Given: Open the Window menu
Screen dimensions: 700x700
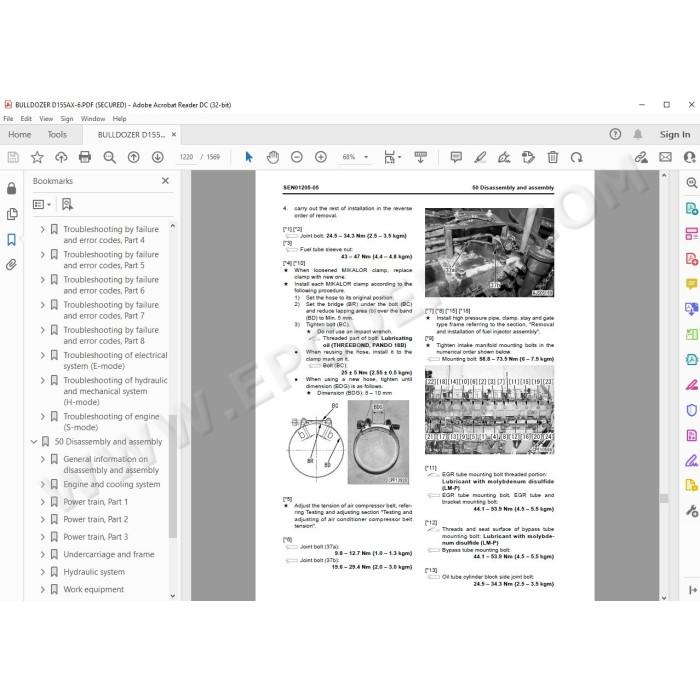Looking at the screenshot, I should coord(93,119).
